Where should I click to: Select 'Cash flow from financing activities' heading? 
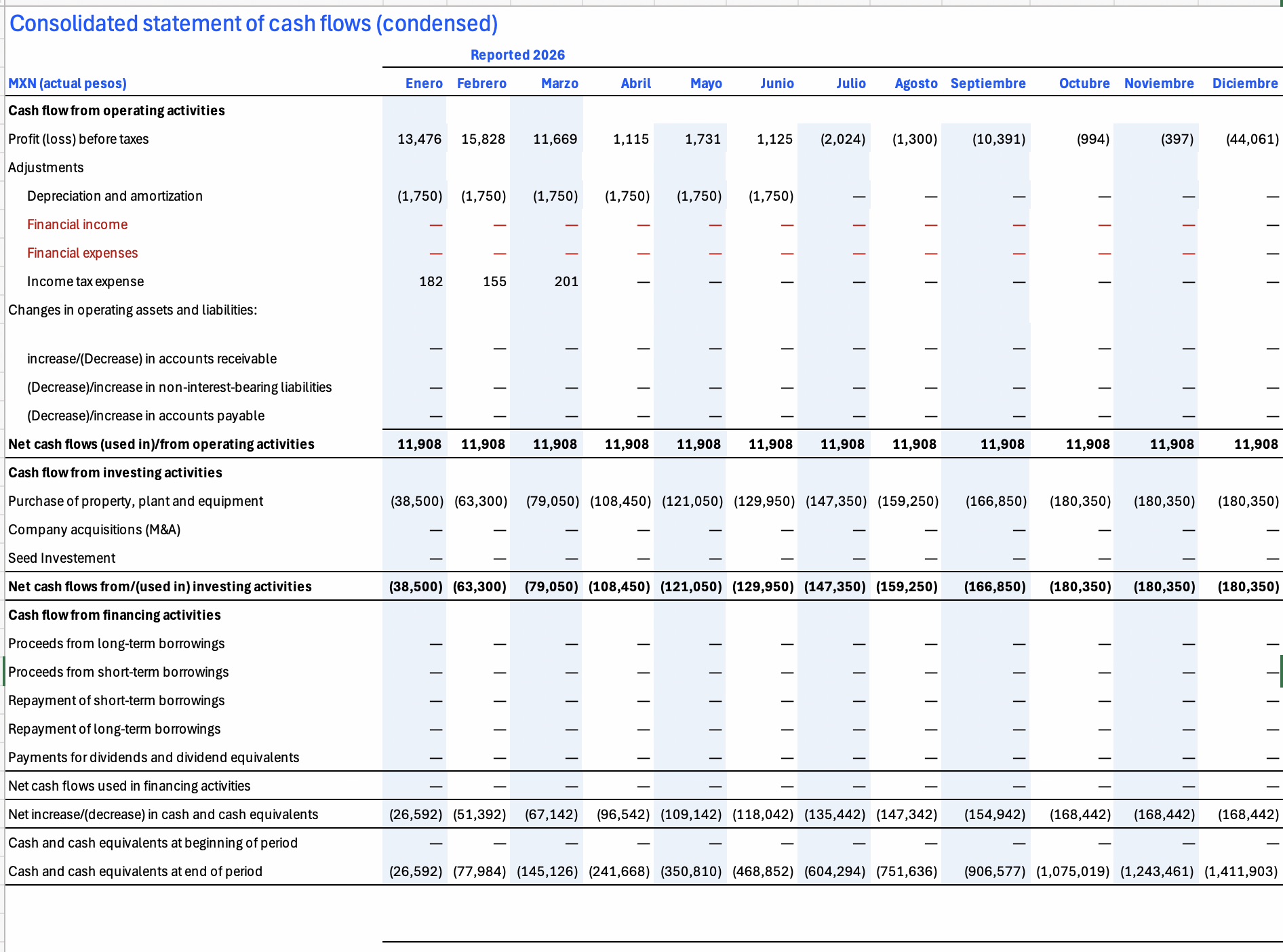pos(115,615)
